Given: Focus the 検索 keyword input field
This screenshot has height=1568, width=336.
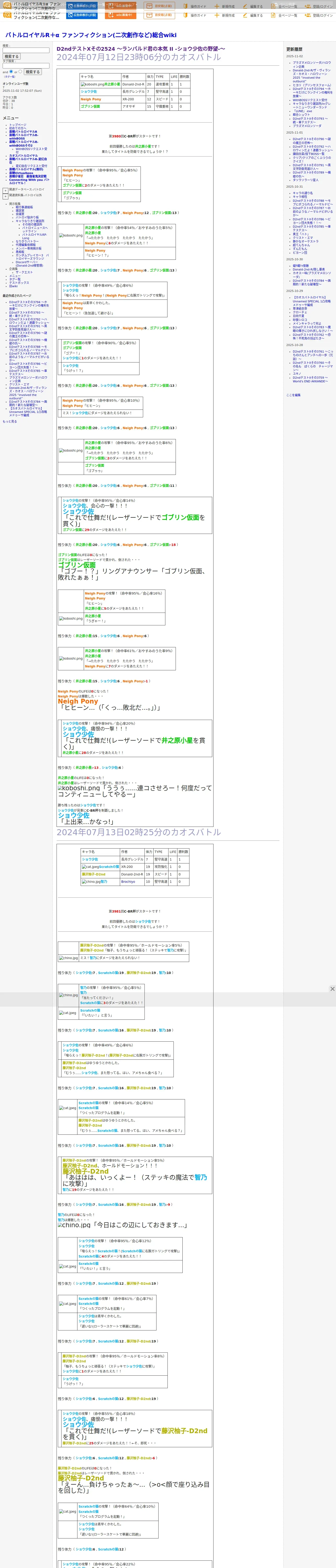Looking at the screenshot, I should 26,50.
